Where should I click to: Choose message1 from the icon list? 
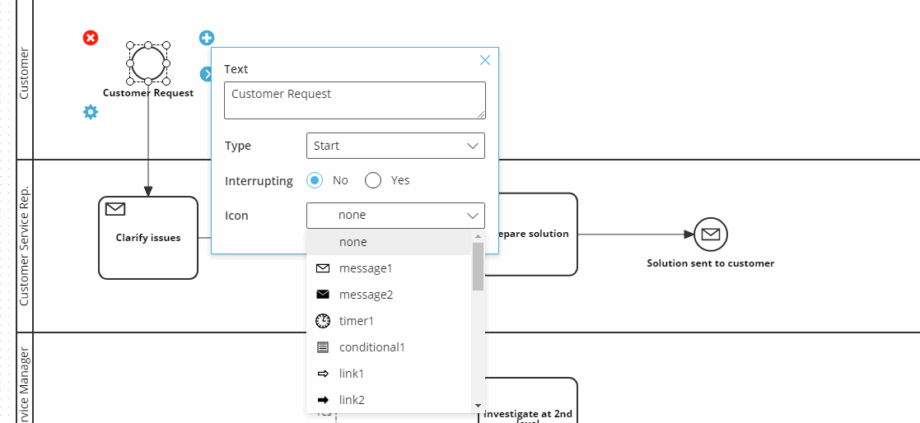pyautogui.click(x=365, y=268)
